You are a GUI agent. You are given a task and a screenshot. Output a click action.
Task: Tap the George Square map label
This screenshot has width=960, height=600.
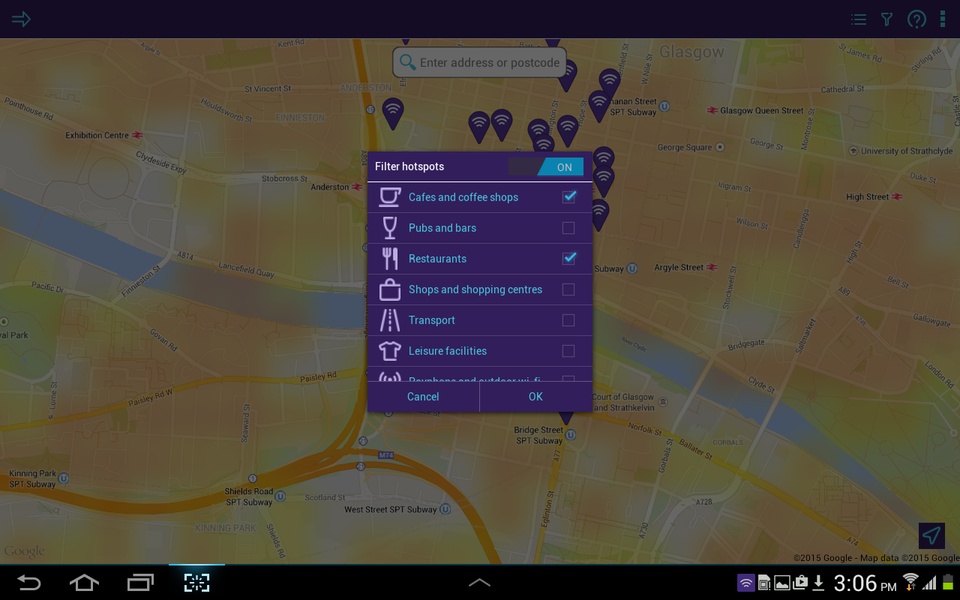tap(684, 148)
